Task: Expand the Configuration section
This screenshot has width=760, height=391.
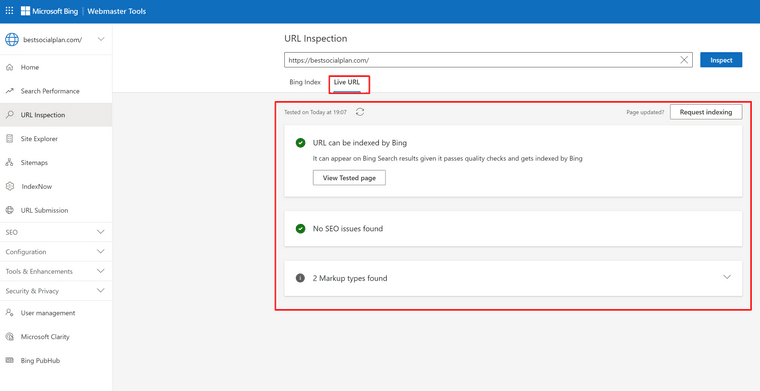Action: coord(56,251)
